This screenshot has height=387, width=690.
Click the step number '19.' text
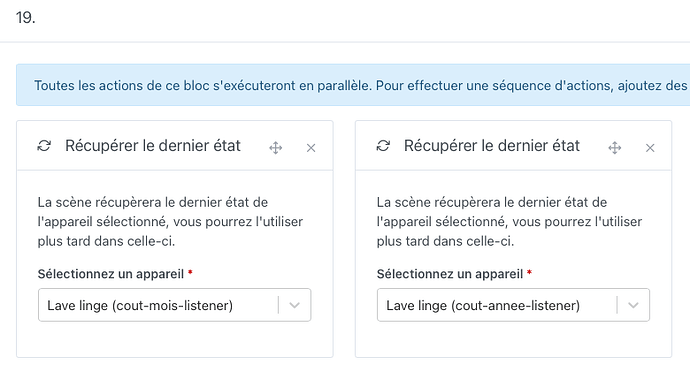pos(26,18)
